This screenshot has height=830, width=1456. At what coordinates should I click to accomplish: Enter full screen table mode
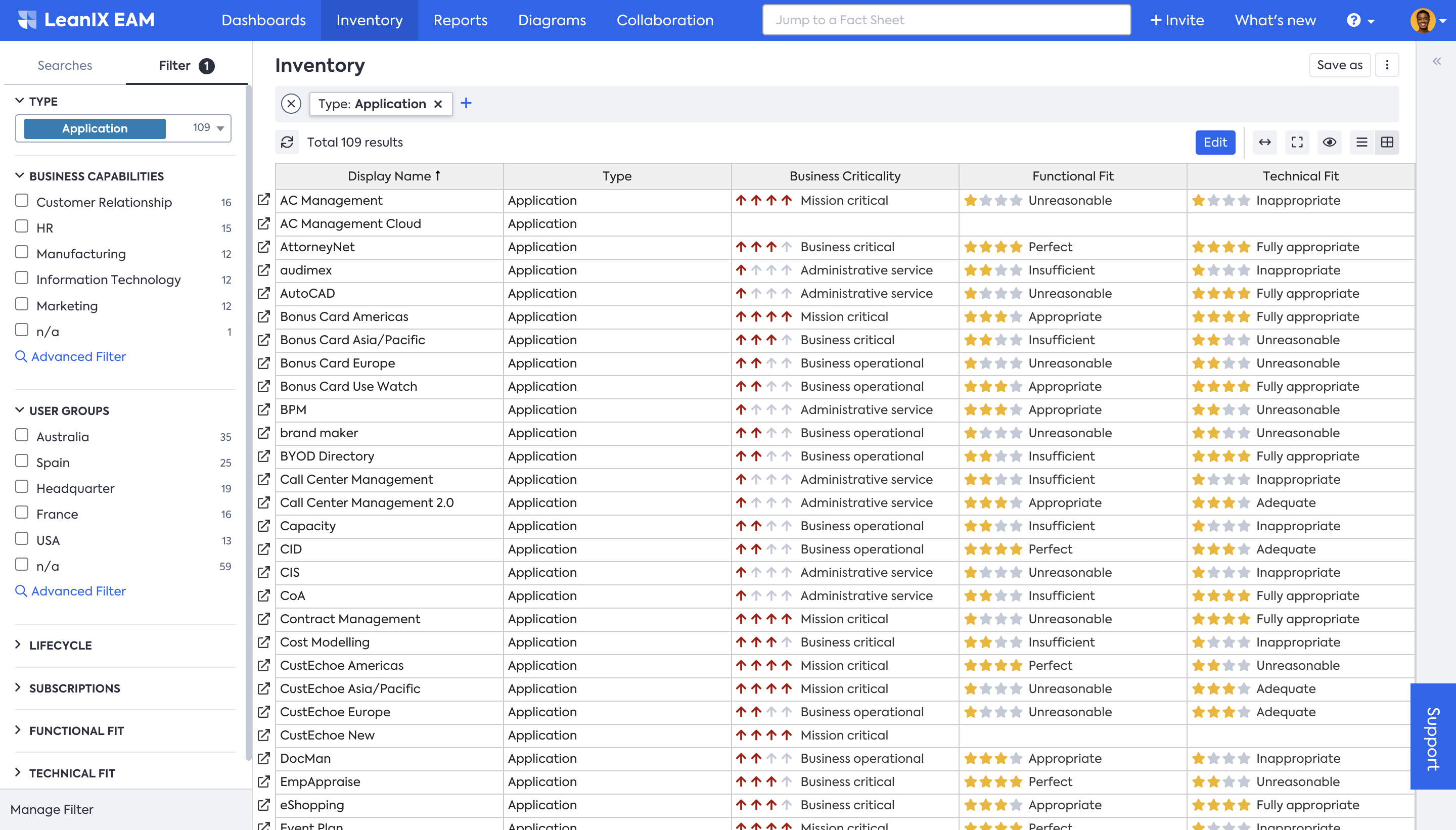(1297, 142)
